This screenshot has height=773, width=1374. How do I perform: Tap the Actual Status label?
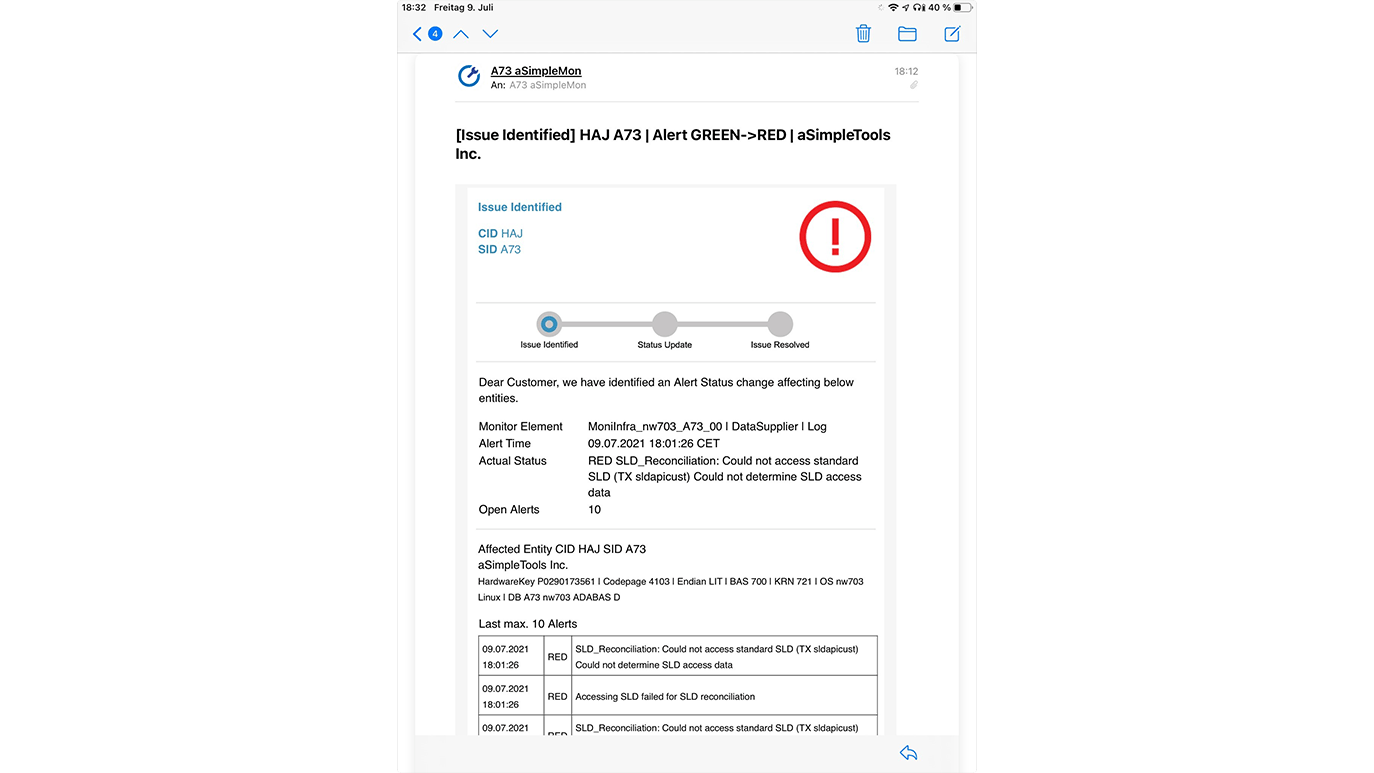point(513,461)
